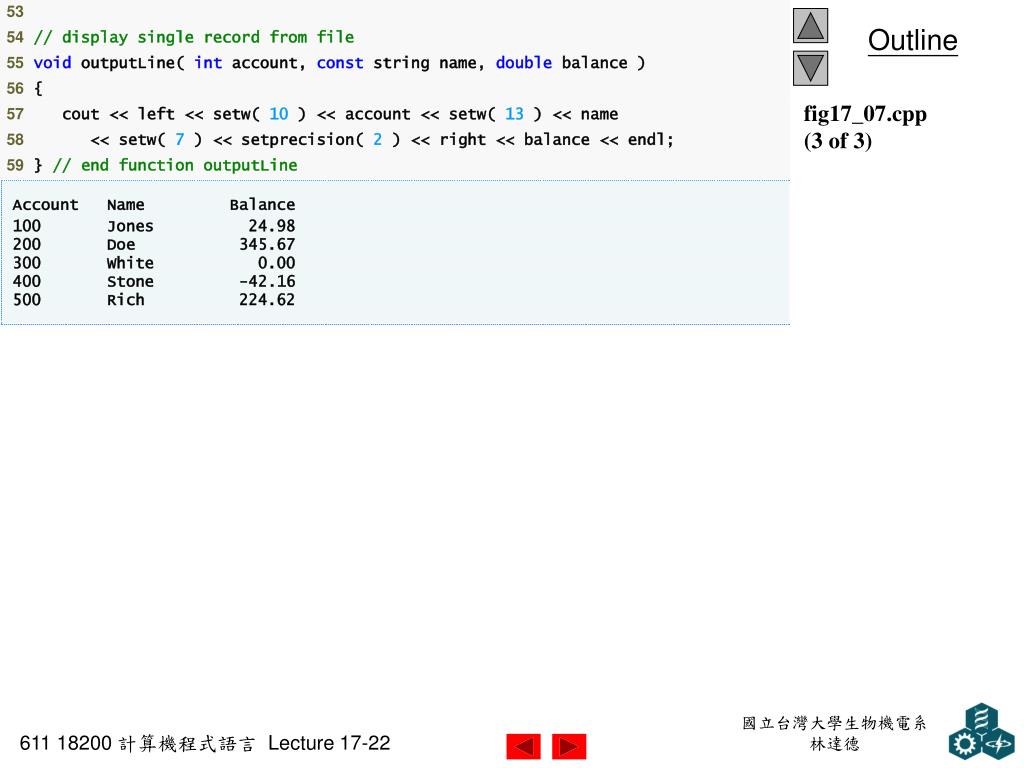Click account number 500
The image size is (1024, 768).
click(27, 300)
